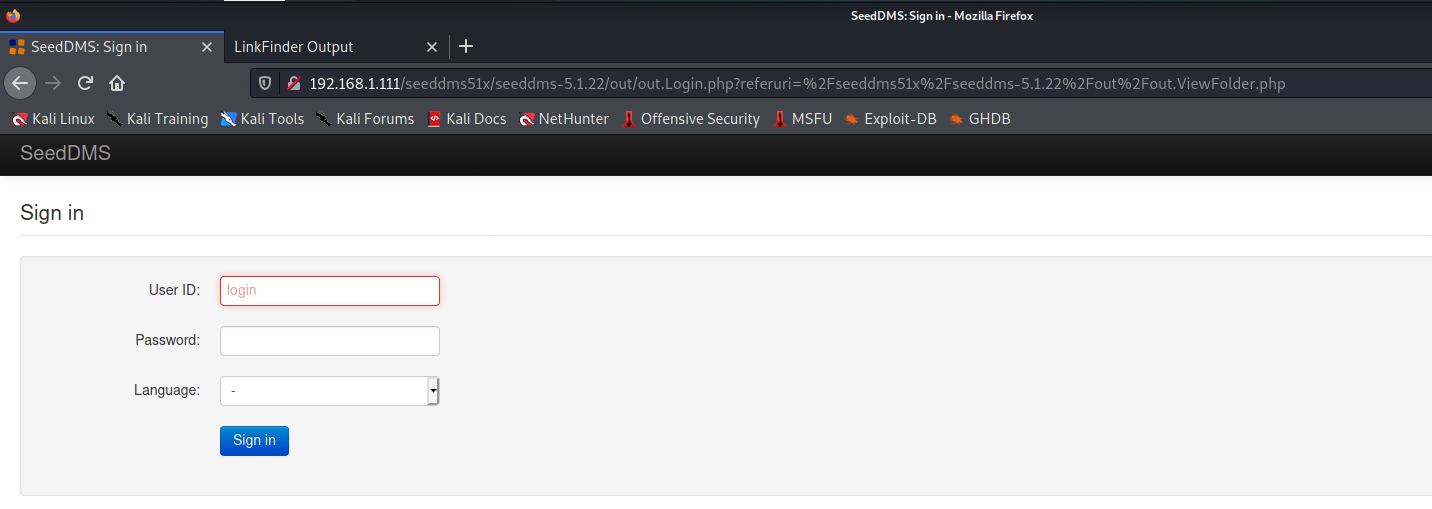
Task: Close the SeedDMS: Sign in tab
Action: [x=207, y=47]
